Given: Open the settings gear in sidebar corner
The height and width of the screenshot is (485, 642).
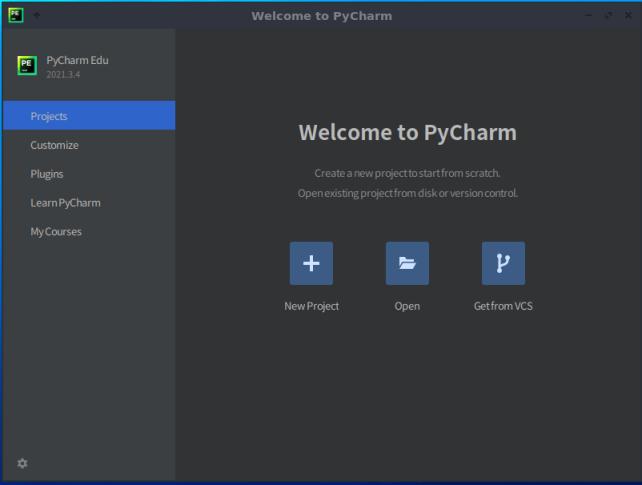Looking at the screenshot, I should point(22,463).
